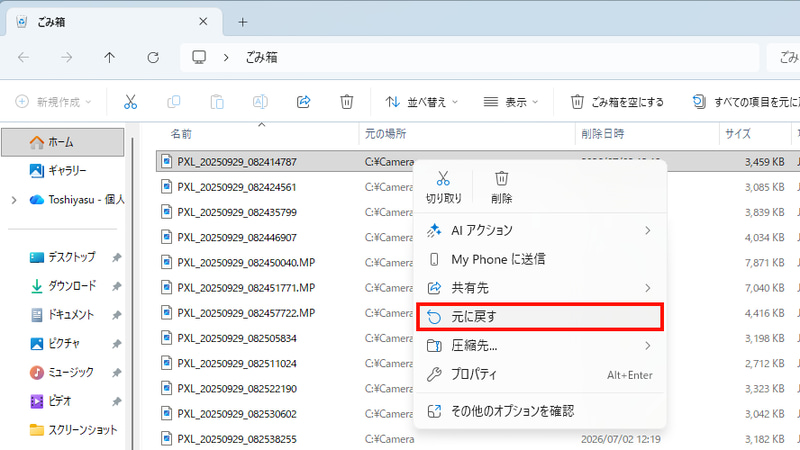This screenshot has height=450, width=800.
Task: Choose 削除 in the context menu
Action: 502,187
